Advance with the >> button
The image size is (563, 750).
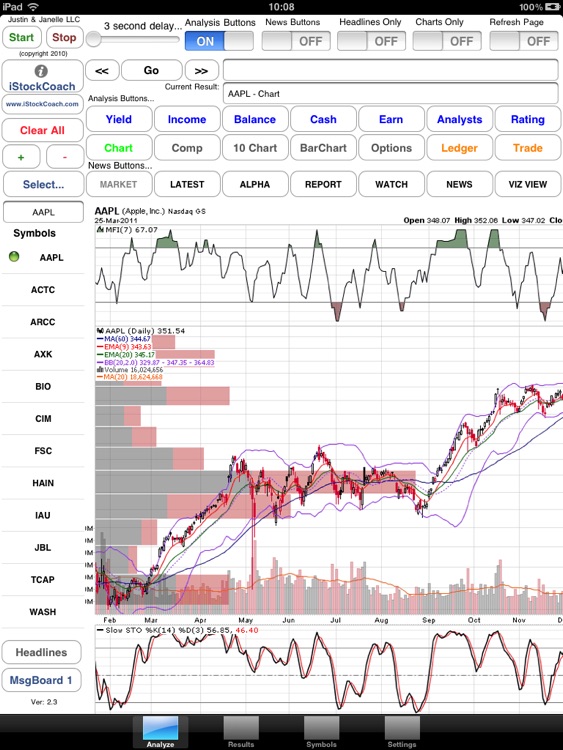pyautogui.click(x=201, y=71)
